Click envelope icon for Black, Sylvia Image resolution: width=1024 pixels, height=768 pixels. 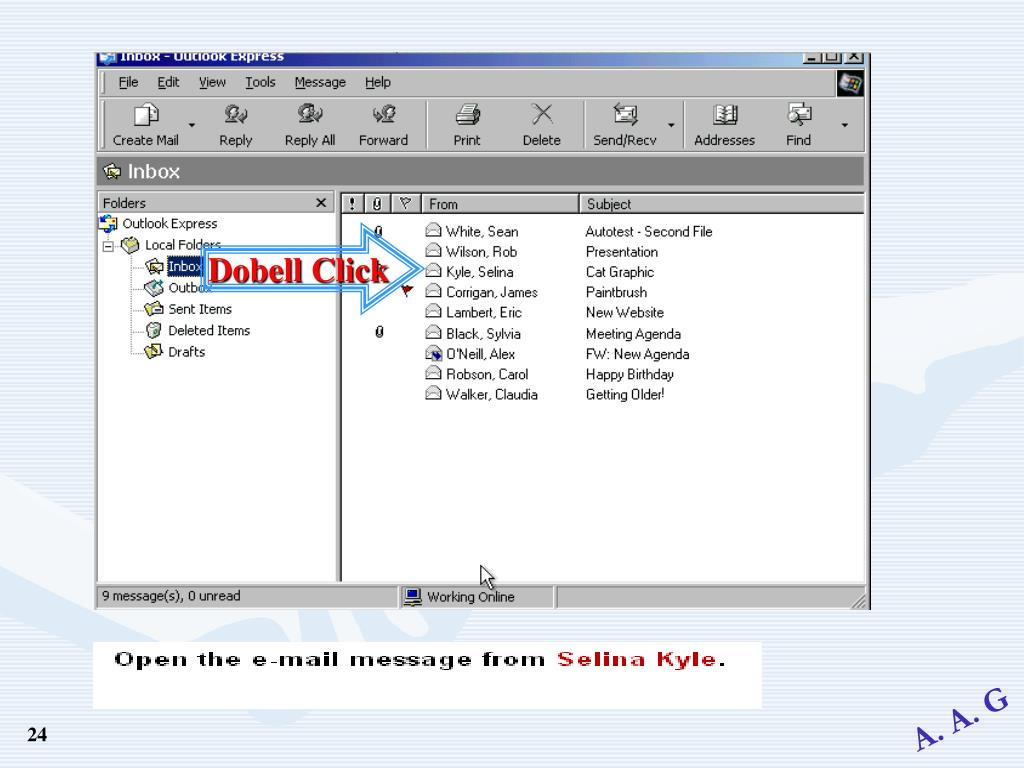(x=433, y=332)
